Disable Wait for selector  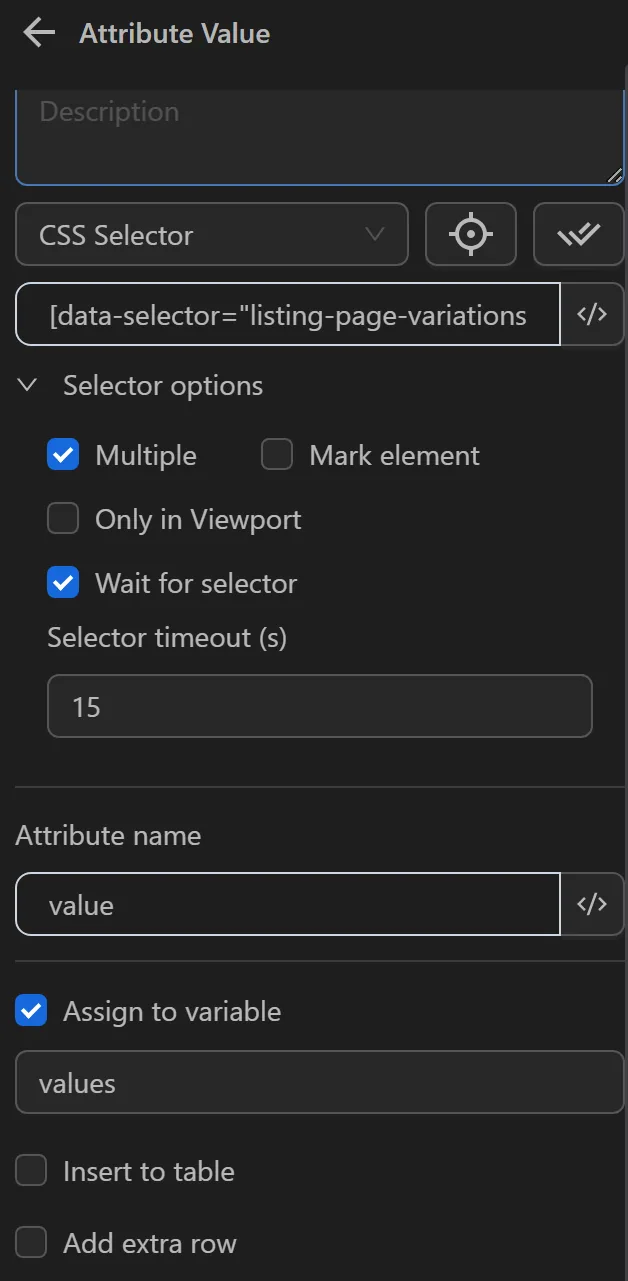click(63, 582)
